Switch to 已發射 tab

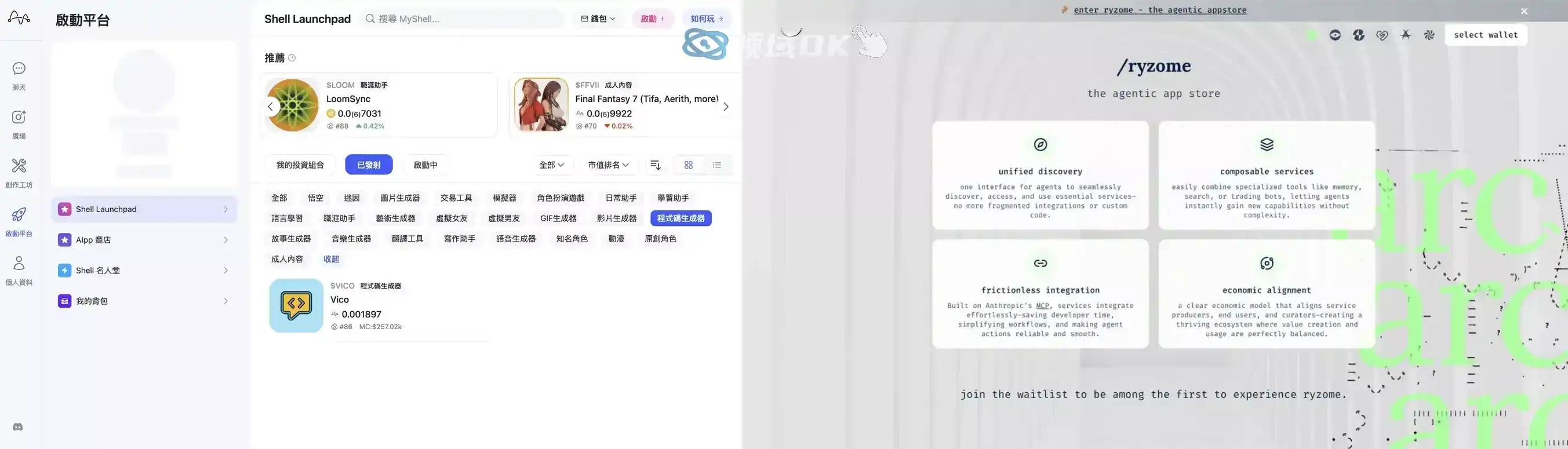[x=369, y=165]
